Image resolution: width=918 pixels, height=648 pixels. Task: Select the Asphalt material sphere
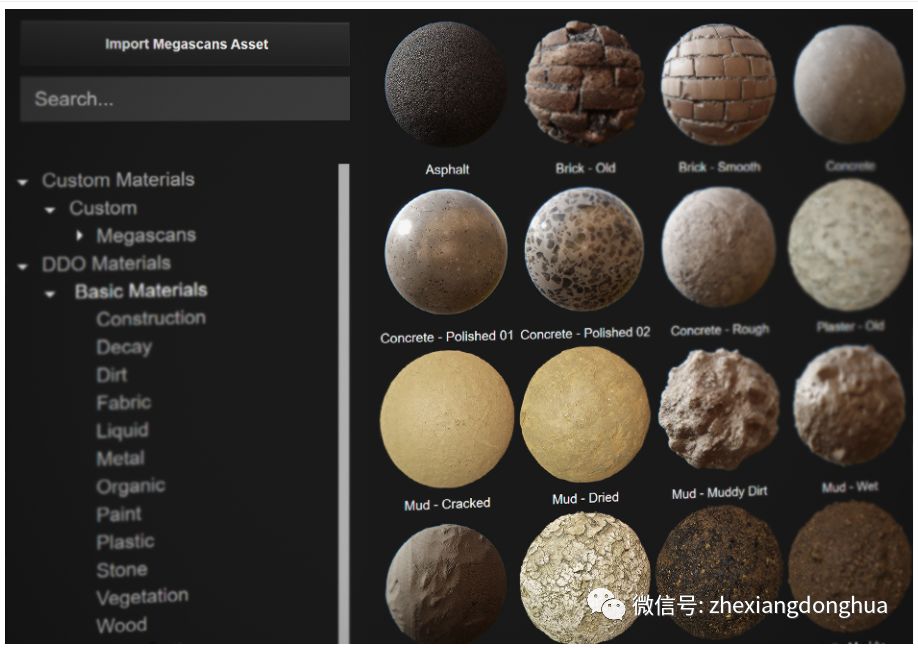[444, 84]
